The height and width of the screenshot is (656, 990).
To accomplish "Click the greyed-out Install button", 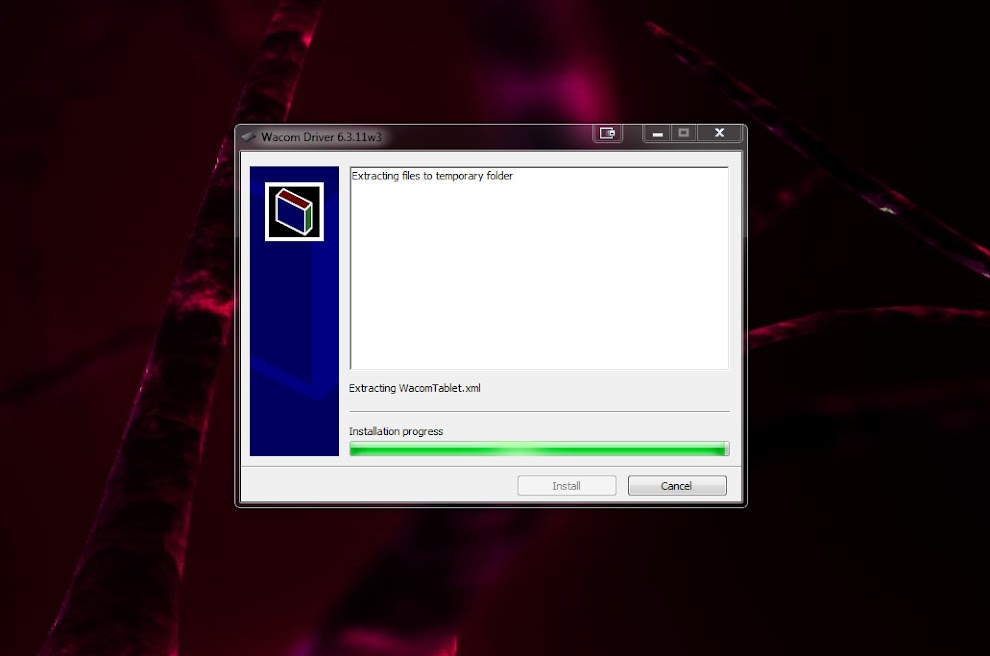I will point(566,486).
